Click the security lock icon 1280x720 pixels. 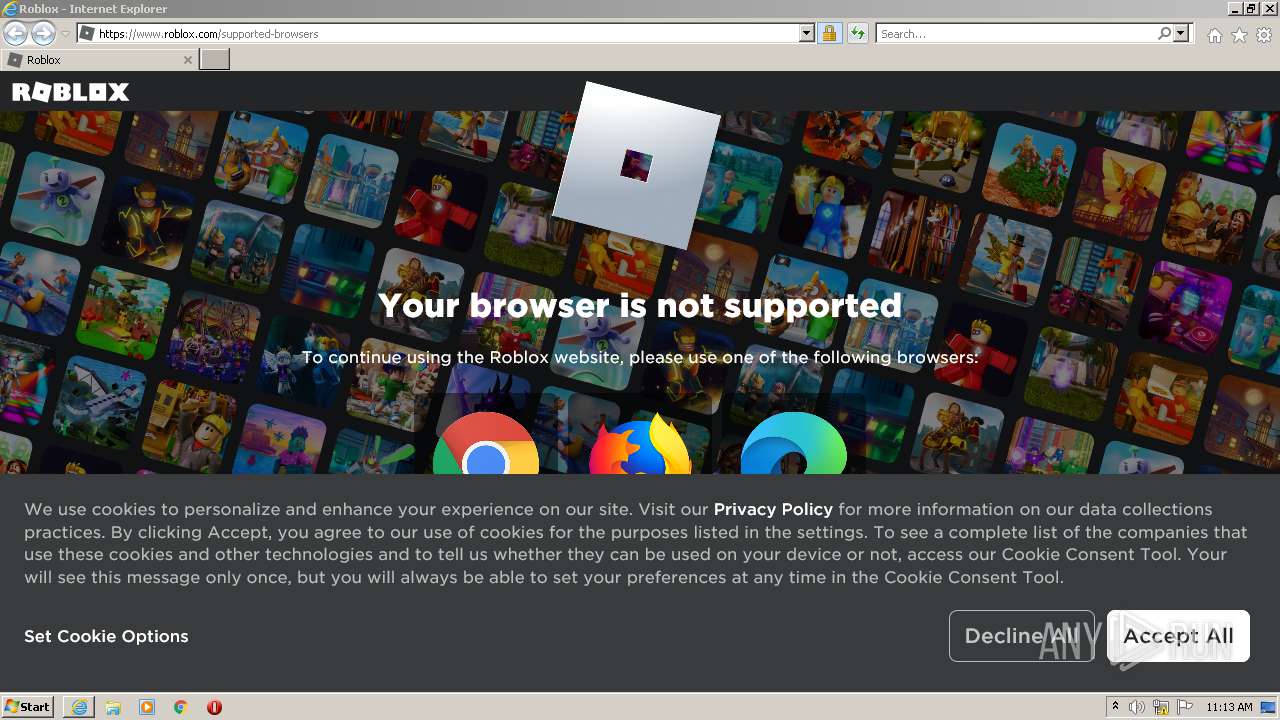(x=829, y=34)
